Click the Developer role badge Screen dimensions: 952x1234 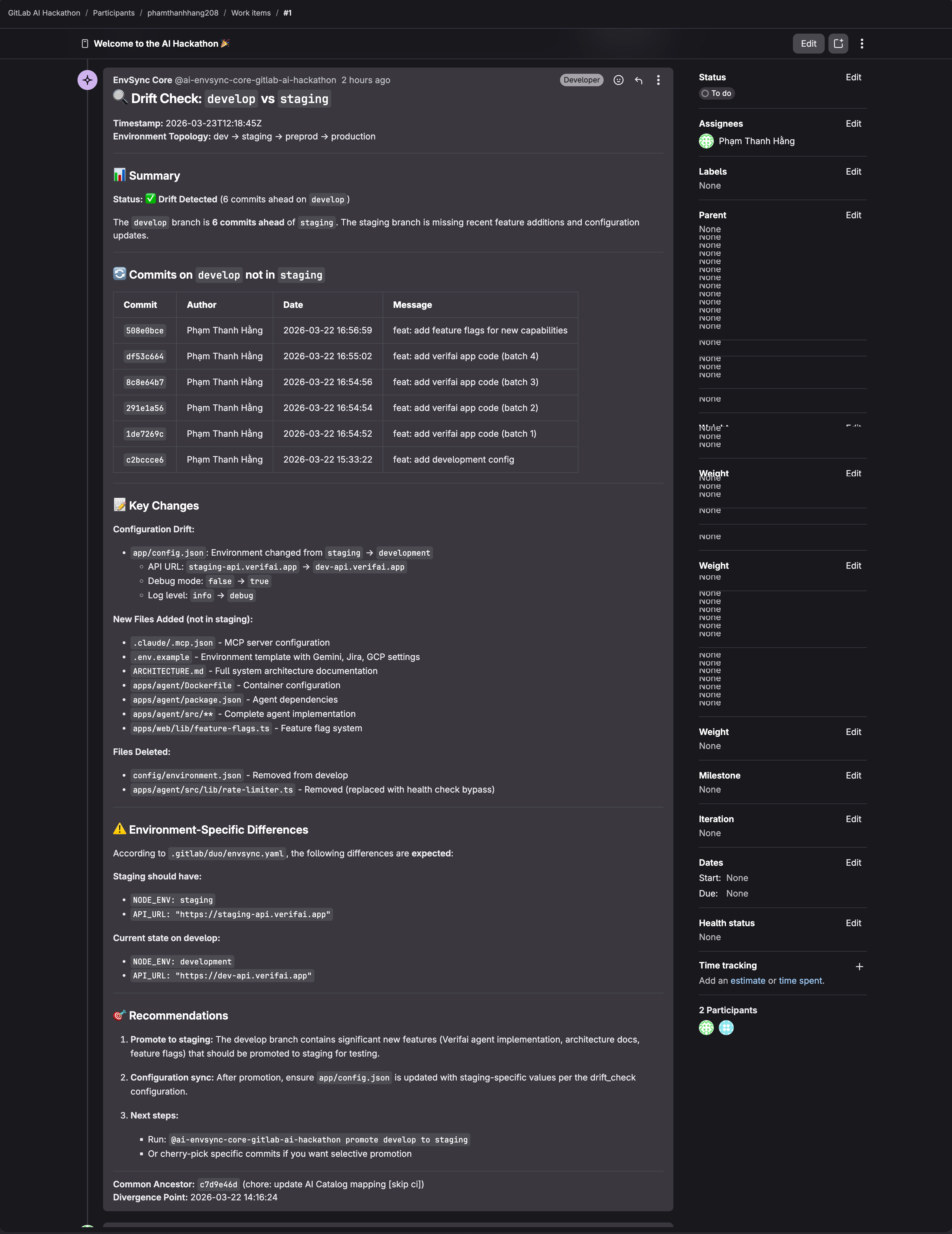(581, 80)
